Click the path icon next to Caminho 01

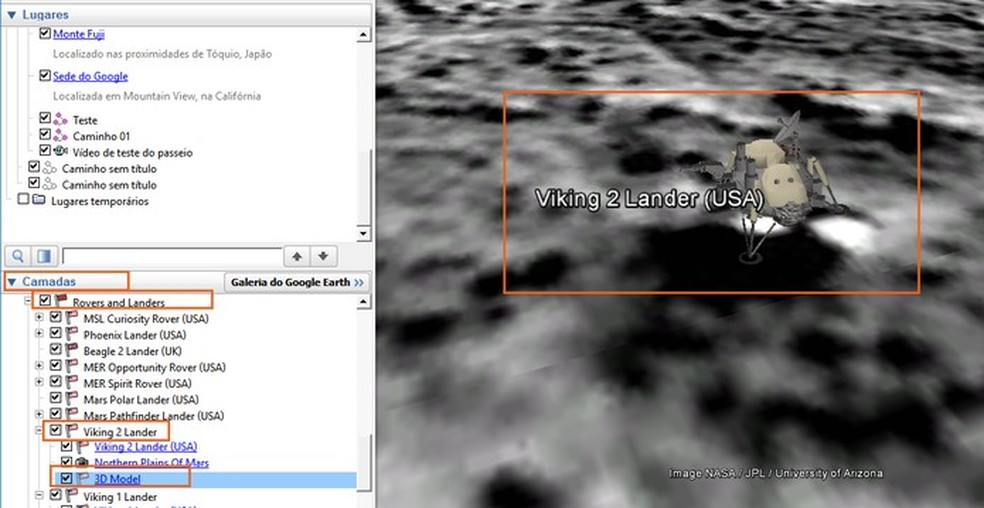tap(60, 136)
